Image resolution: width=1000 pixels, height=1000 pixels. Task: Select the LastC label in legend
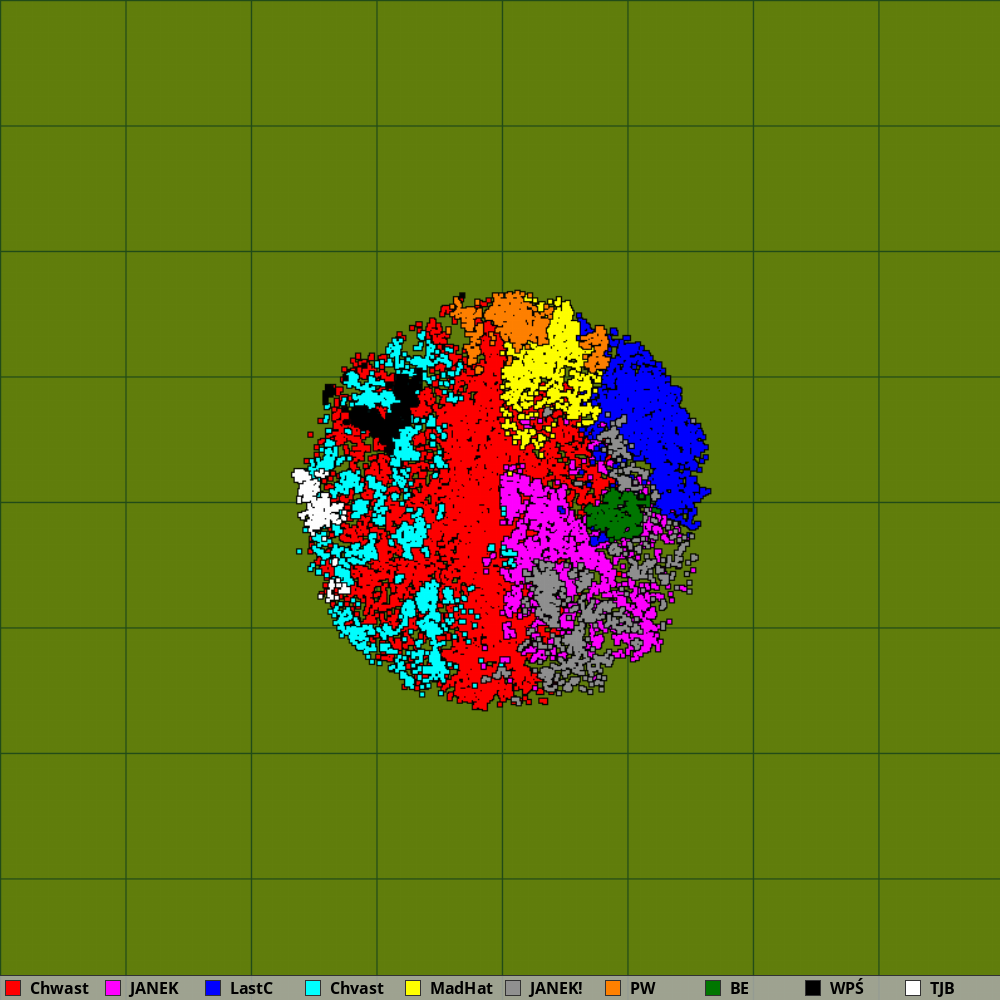(251, 988)
